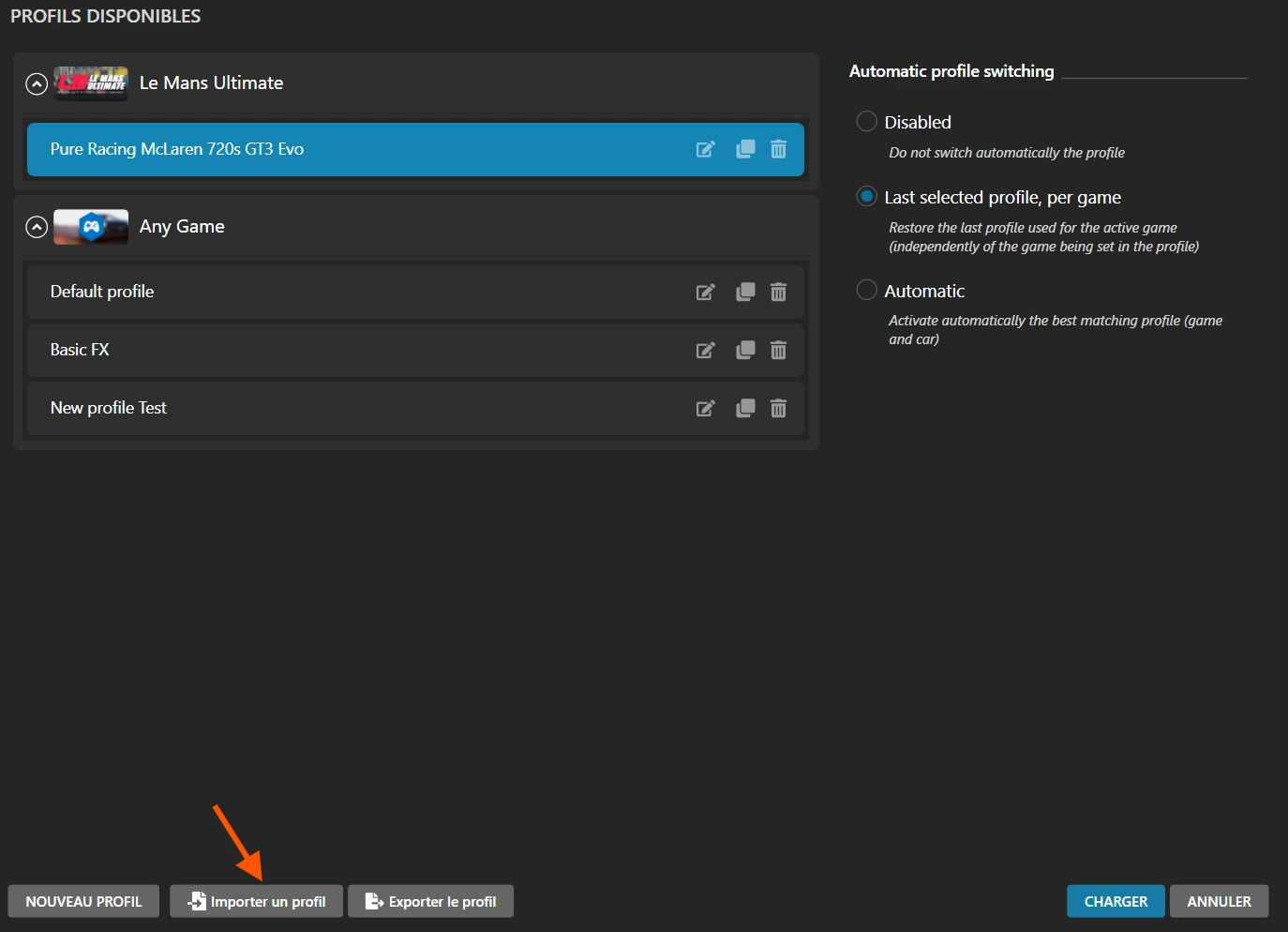
Task: Load profile with CHARGER button
Action: pyautogui.click(x=1116, y=902)
